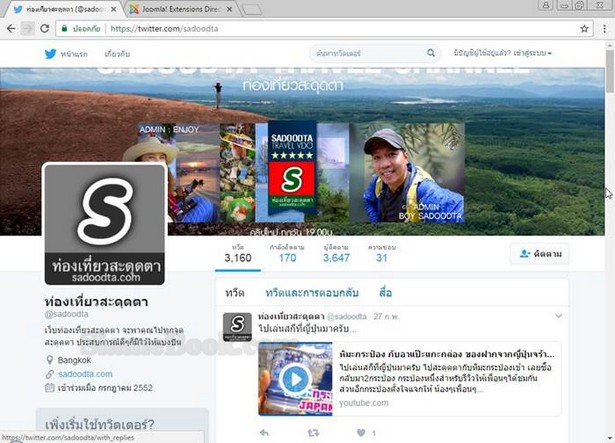
Task: Open the sadoodta.com profile link
Action: click(85, 374)
